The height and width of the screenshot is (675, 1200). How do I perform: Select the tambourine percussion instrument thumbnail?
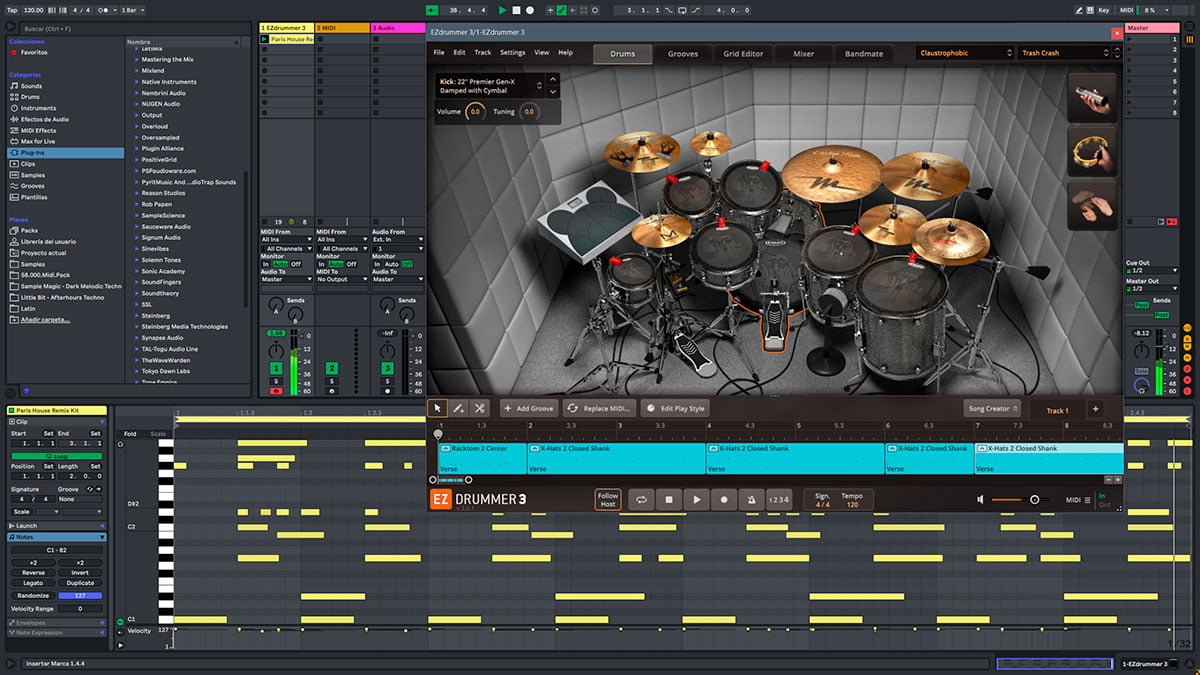(1092, 151)
